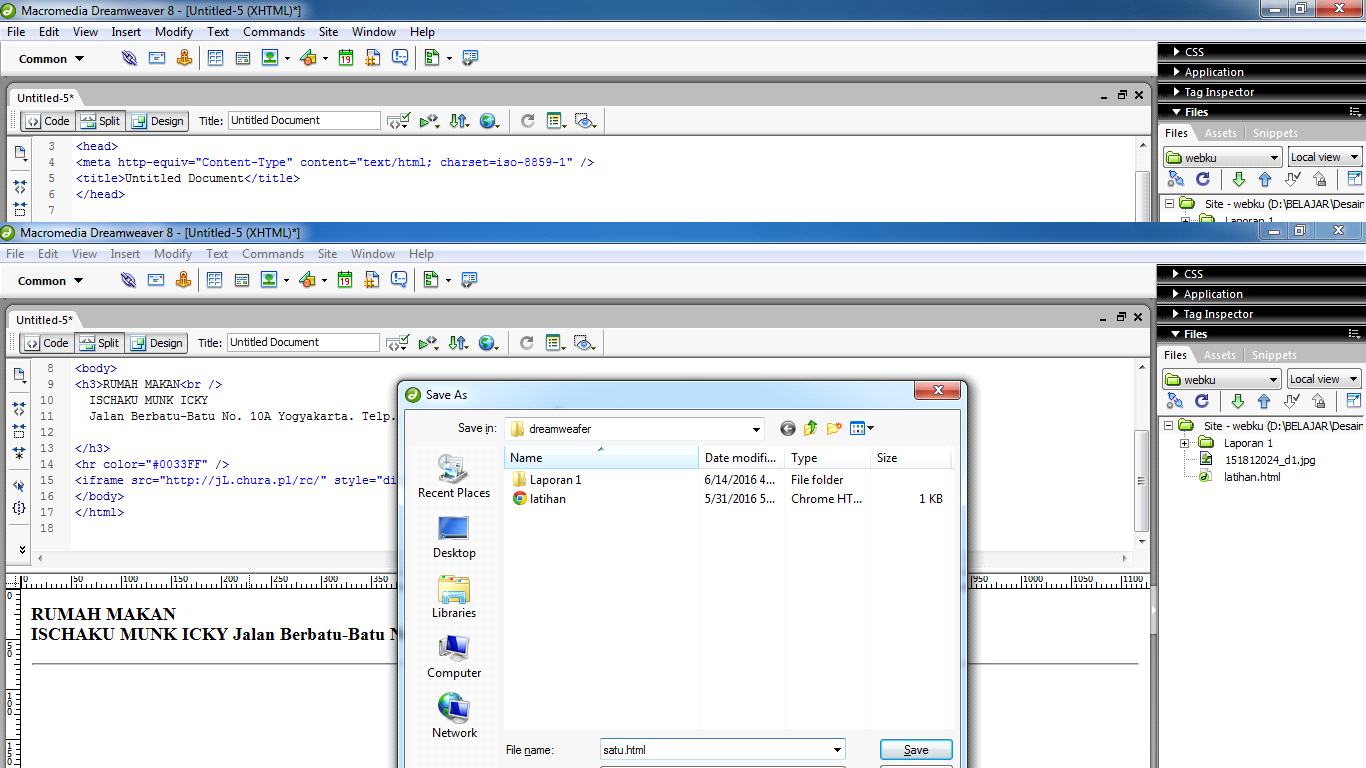1366x768 pixels.
Task: Go up one level in Save As dialog
Action: point(810,428)
